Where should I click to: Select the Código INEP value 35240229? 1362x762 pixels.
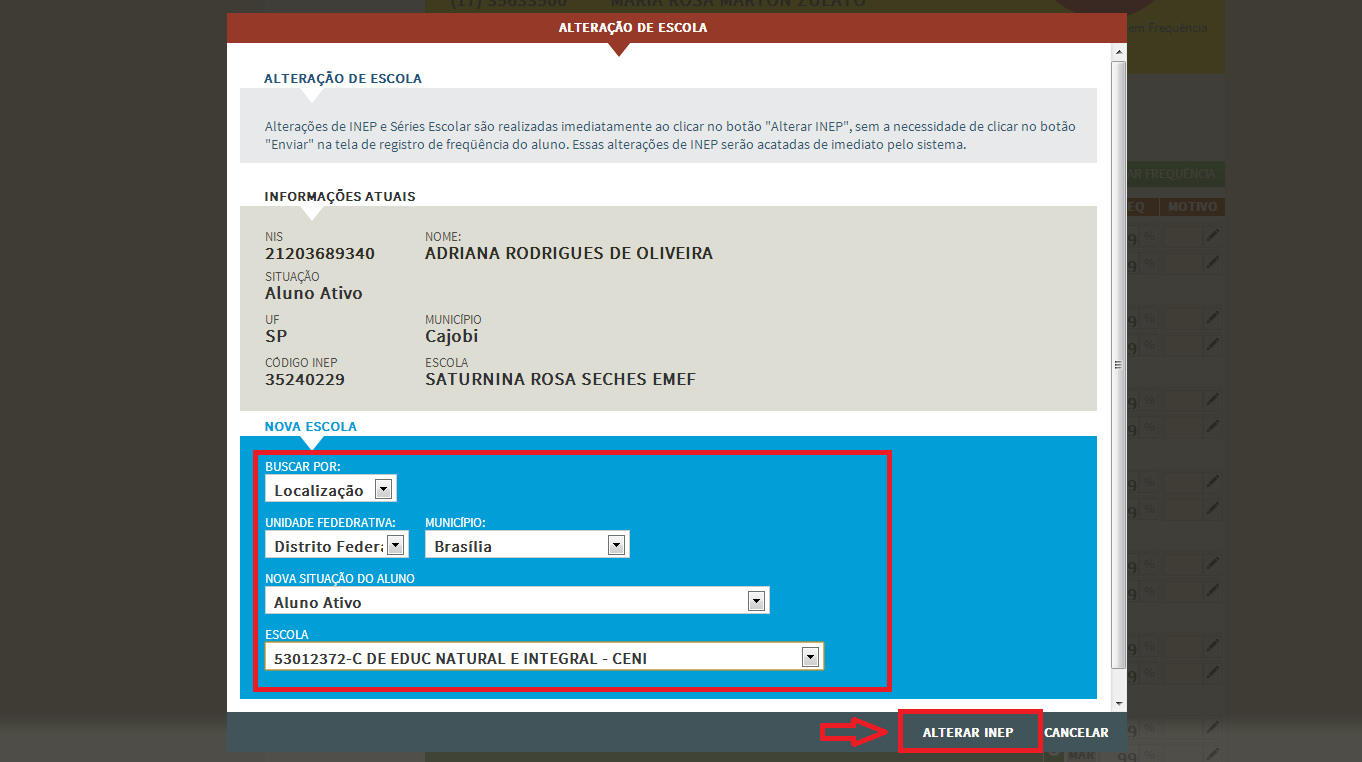click(306, 380)
